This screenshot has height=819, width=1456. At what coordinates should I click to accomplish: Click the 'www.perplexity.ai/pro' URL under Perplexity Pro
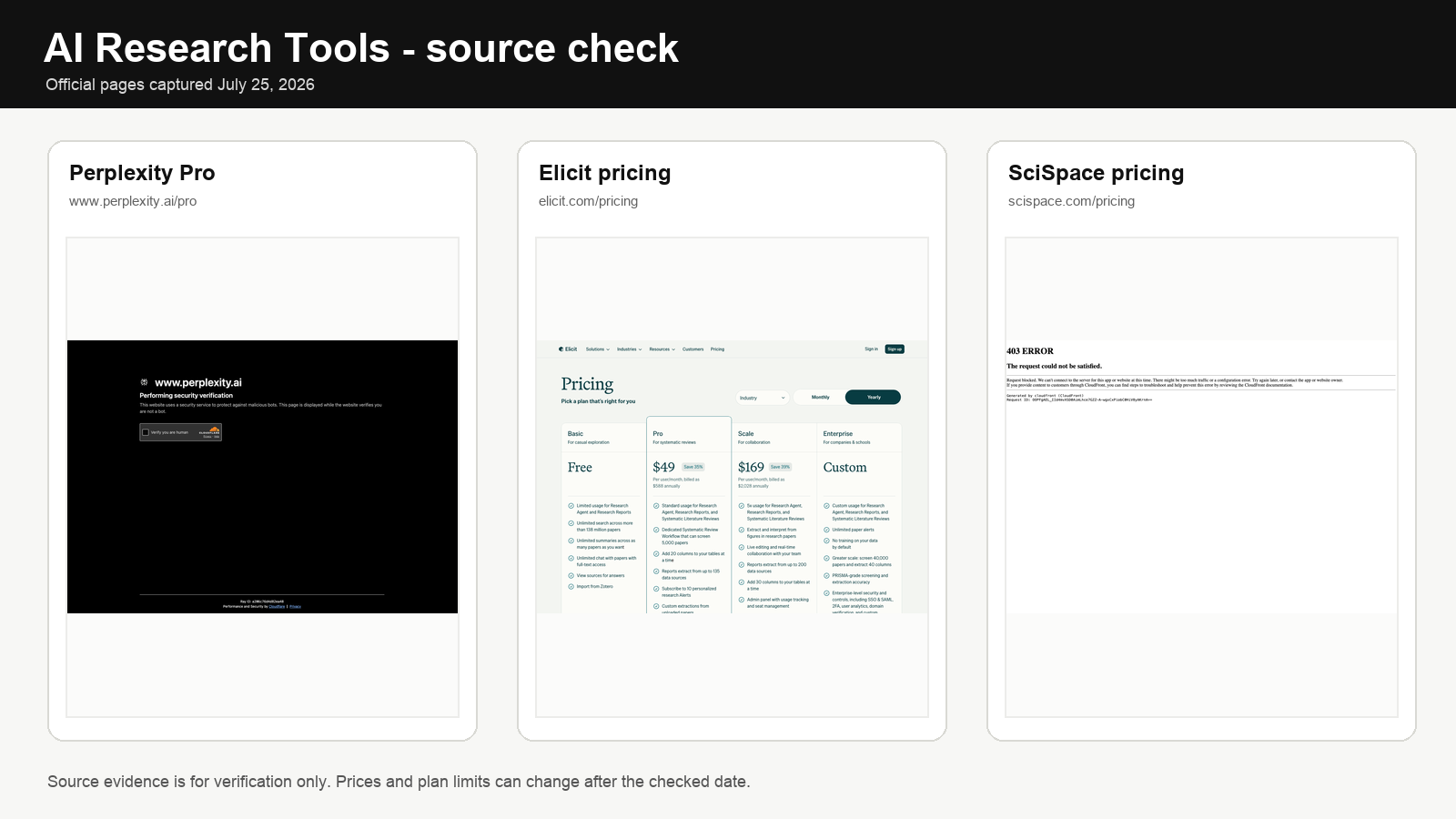(133, 201)
